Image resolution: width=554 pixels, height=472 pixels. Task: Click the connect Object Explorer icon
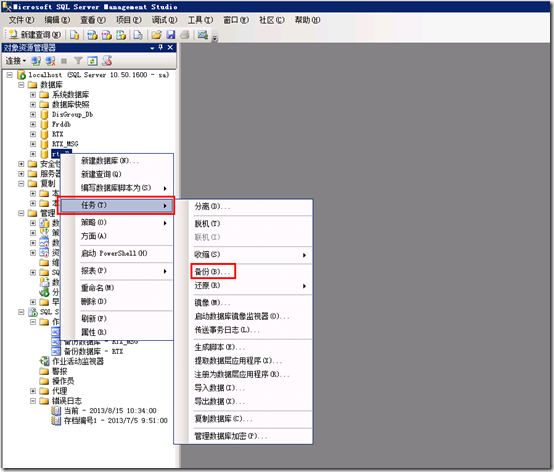pyautogui.click(x=36, y=61)
